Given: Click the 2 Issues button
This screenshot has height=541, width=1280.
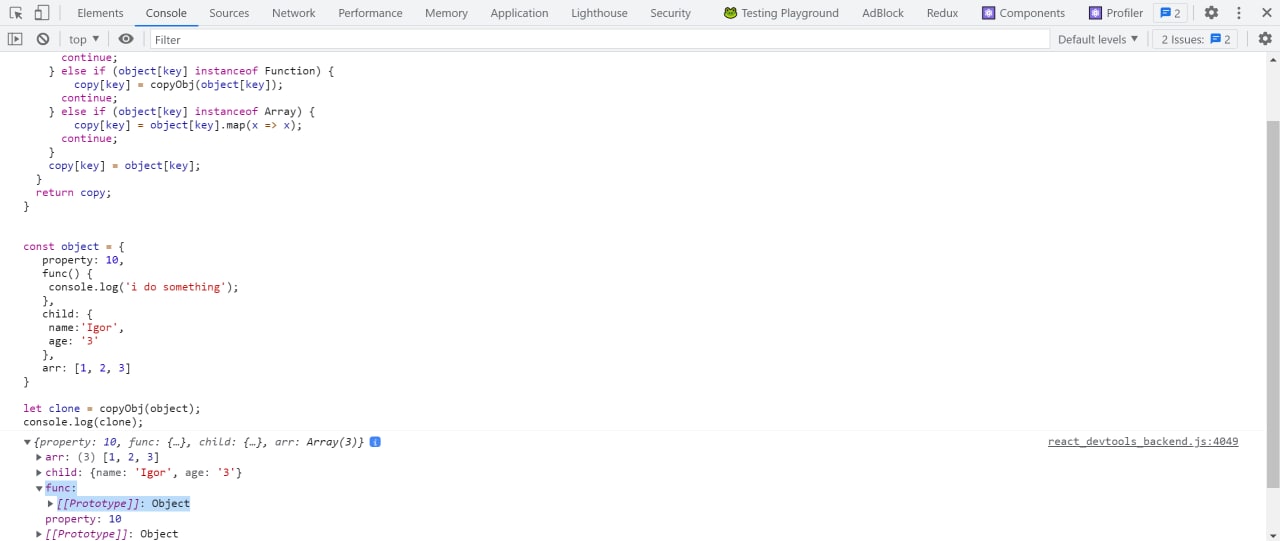Looking at the screenshot, I should tap(1196, 39).
